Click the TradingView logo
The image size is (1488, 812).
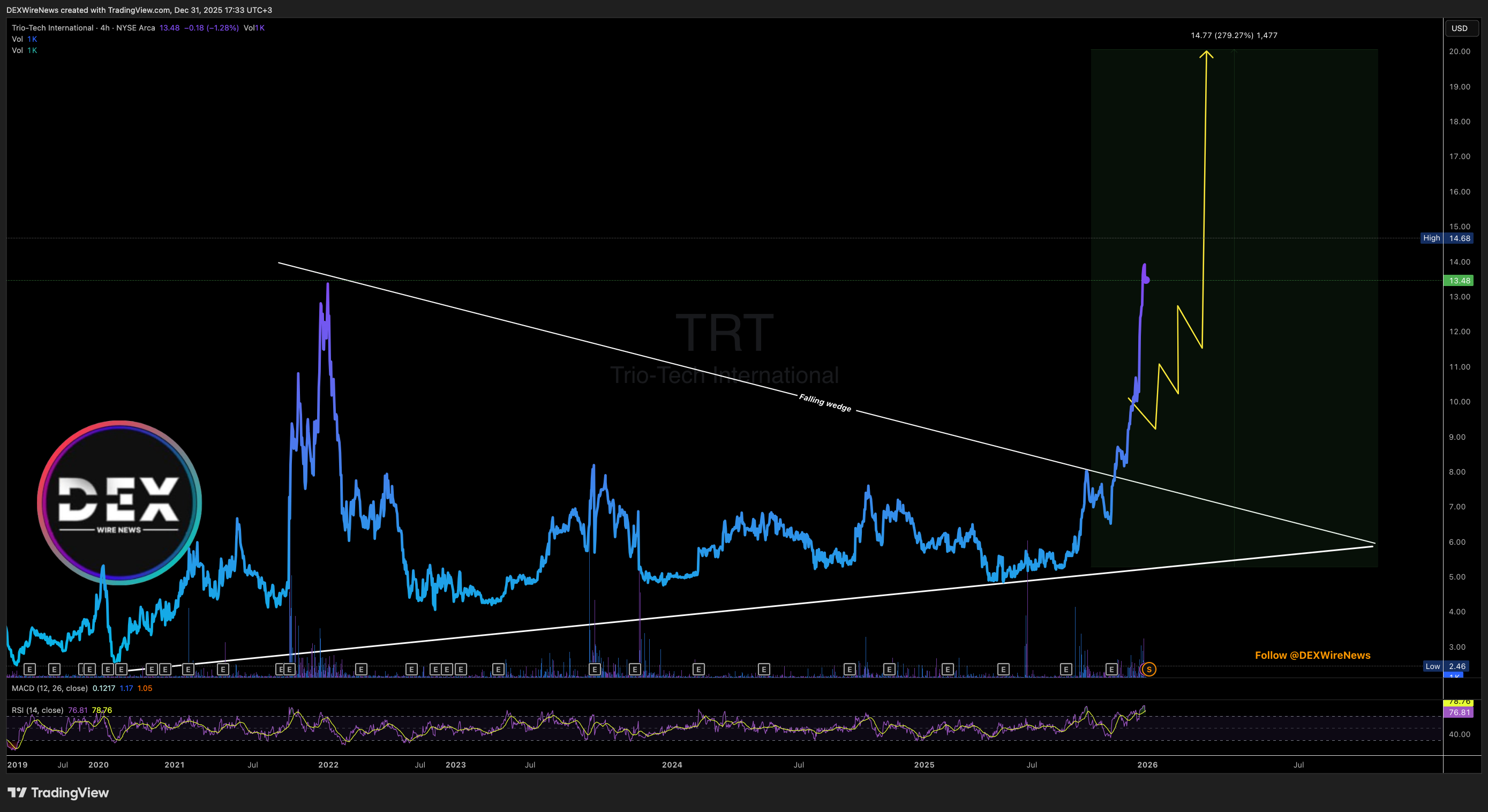pyautogui.click(x=58, y=792)
